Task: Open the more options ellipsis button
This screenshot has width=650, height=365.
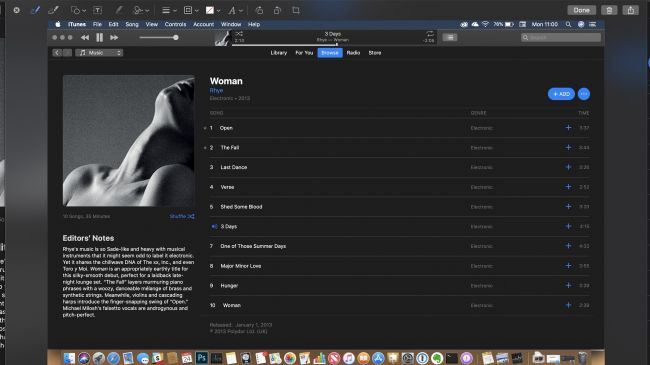Action: (x=584, y=94)
